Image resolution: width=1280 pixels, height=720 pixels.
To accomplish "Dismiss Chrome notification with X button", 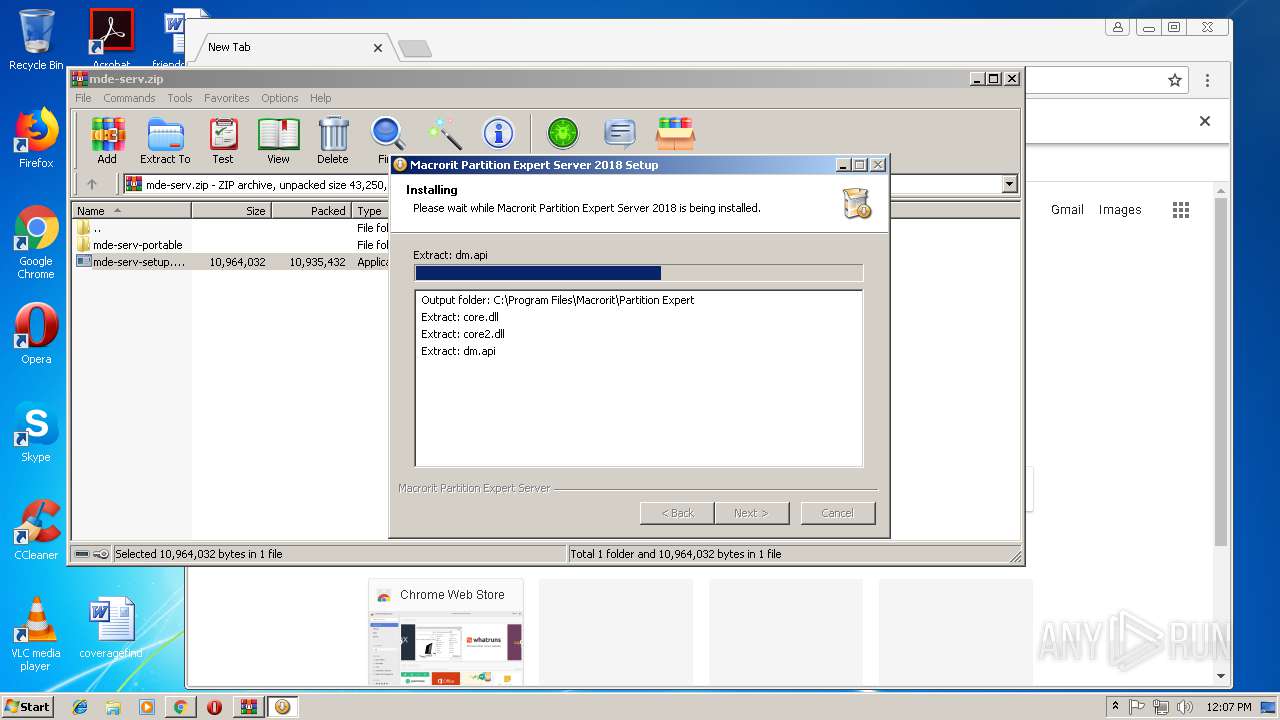I will 1205,121.
